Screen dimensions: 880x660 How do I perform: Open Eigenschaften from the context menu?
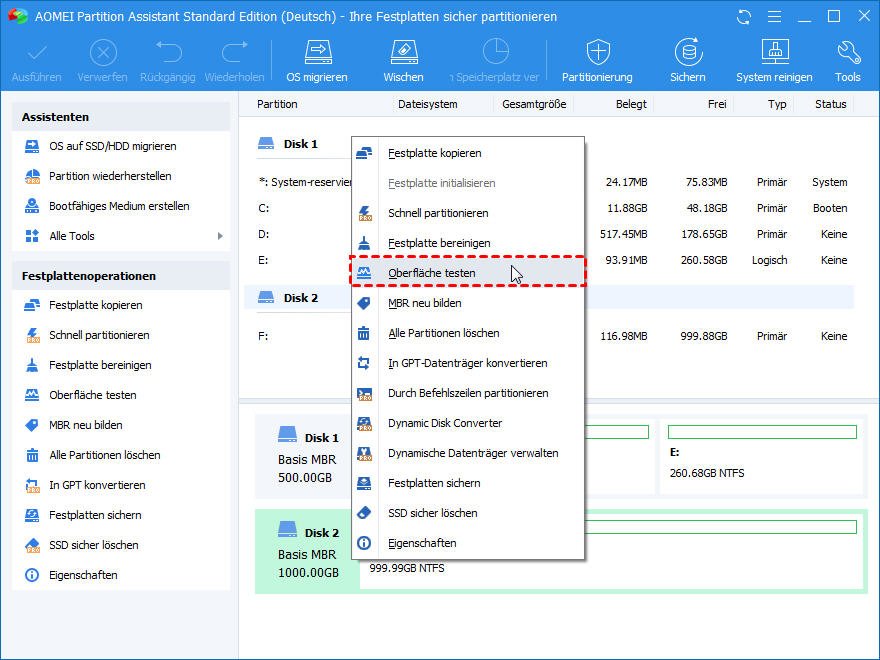[468, 543]
